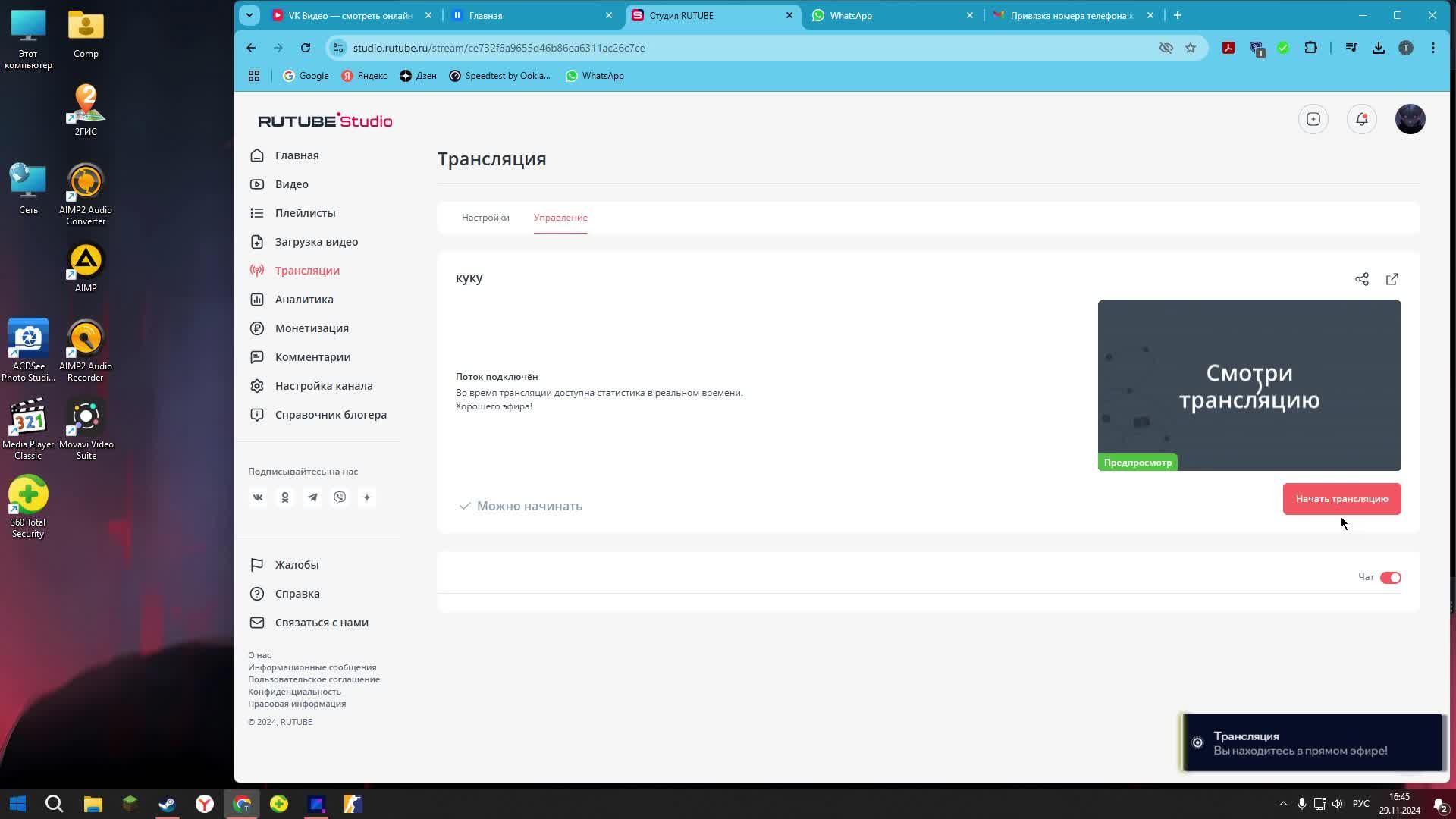The width and height of the screenshot is (1456, 819).
Task: Show hidden system tray icons
Action: coord(1283,804)
